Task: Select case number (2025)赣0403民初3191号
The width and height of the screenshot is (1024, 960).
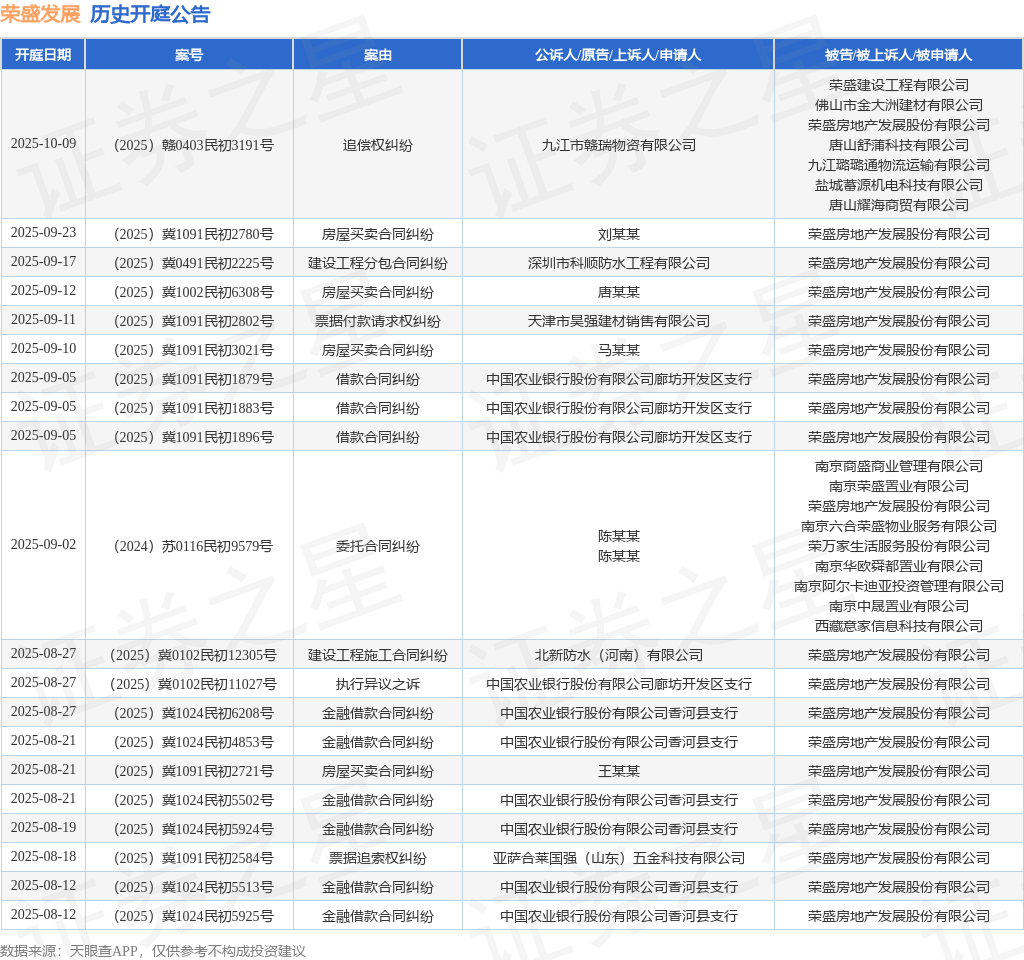Action: point(192,145)
